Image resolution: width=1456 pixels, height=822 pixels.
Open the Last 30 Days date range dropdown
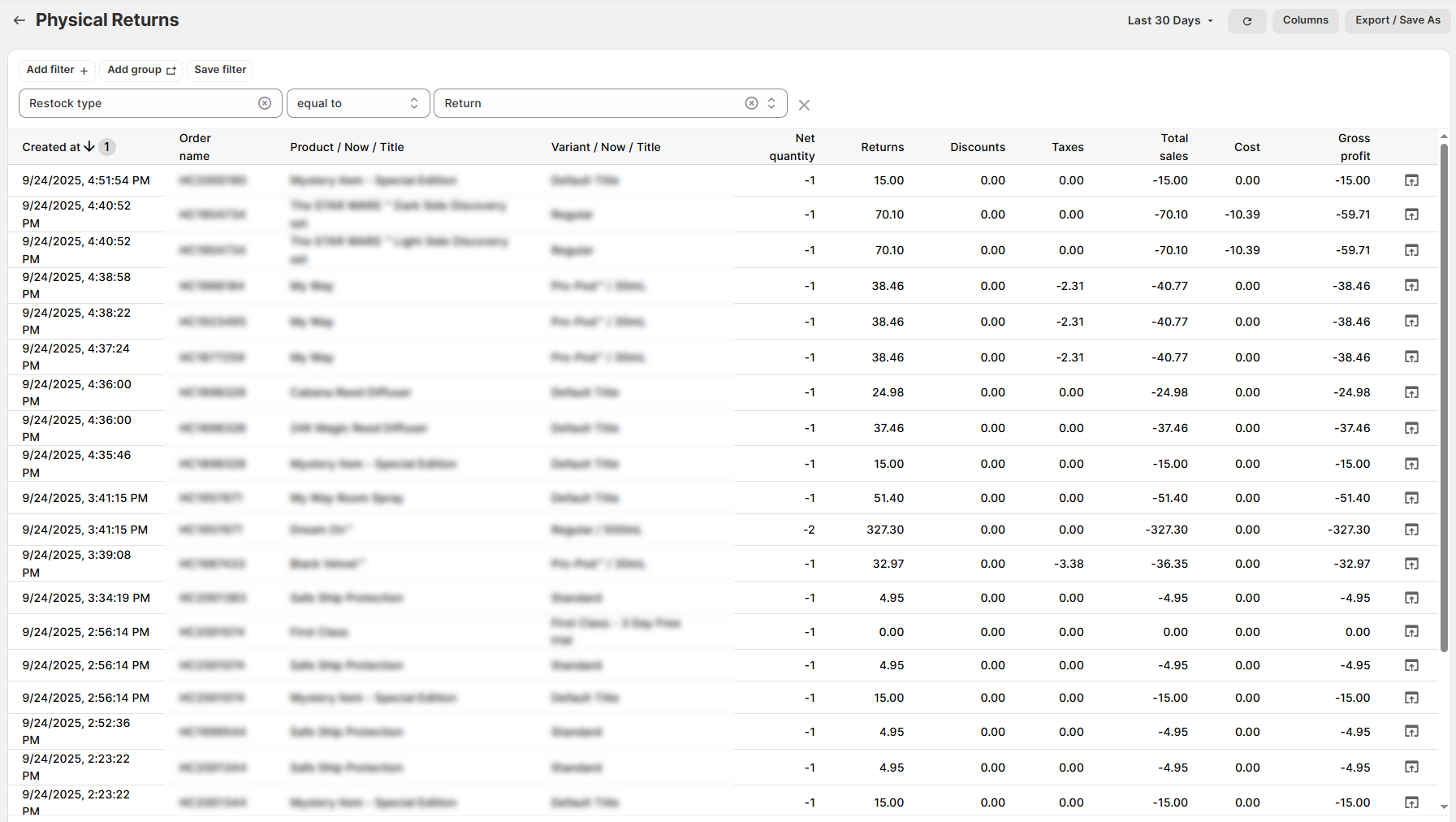(1169, 20)
